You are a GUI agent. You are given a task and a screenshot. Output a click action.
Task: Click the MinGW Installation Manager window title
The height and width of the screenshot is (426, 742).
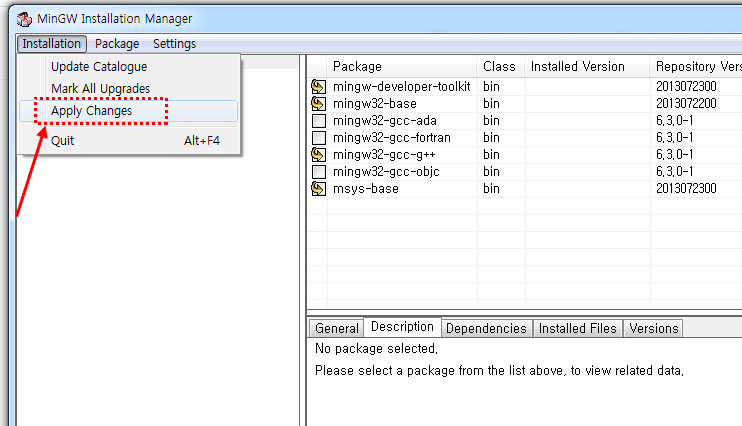(x=115, y=19)
